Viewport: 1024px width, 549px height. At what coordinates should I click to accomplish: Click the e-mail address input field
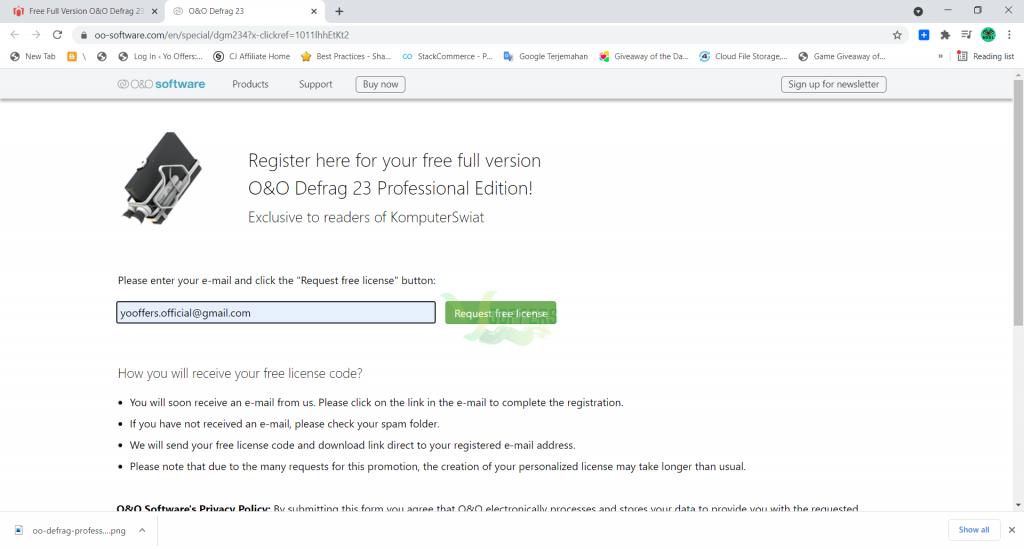click(276, 313)
